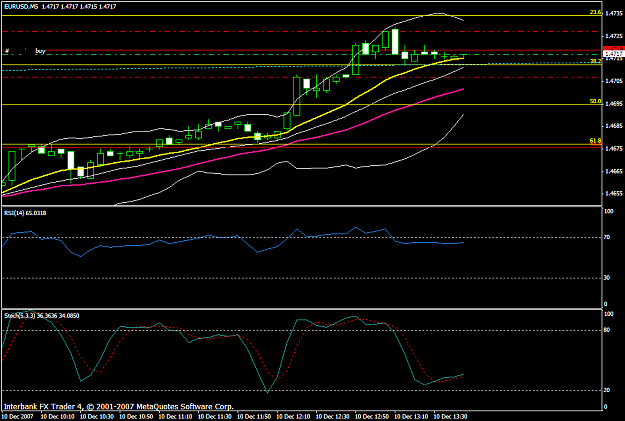Screen dimensions: 625x421
Task: Click the 30 level on RSI scale
Action: click(607, 278)
